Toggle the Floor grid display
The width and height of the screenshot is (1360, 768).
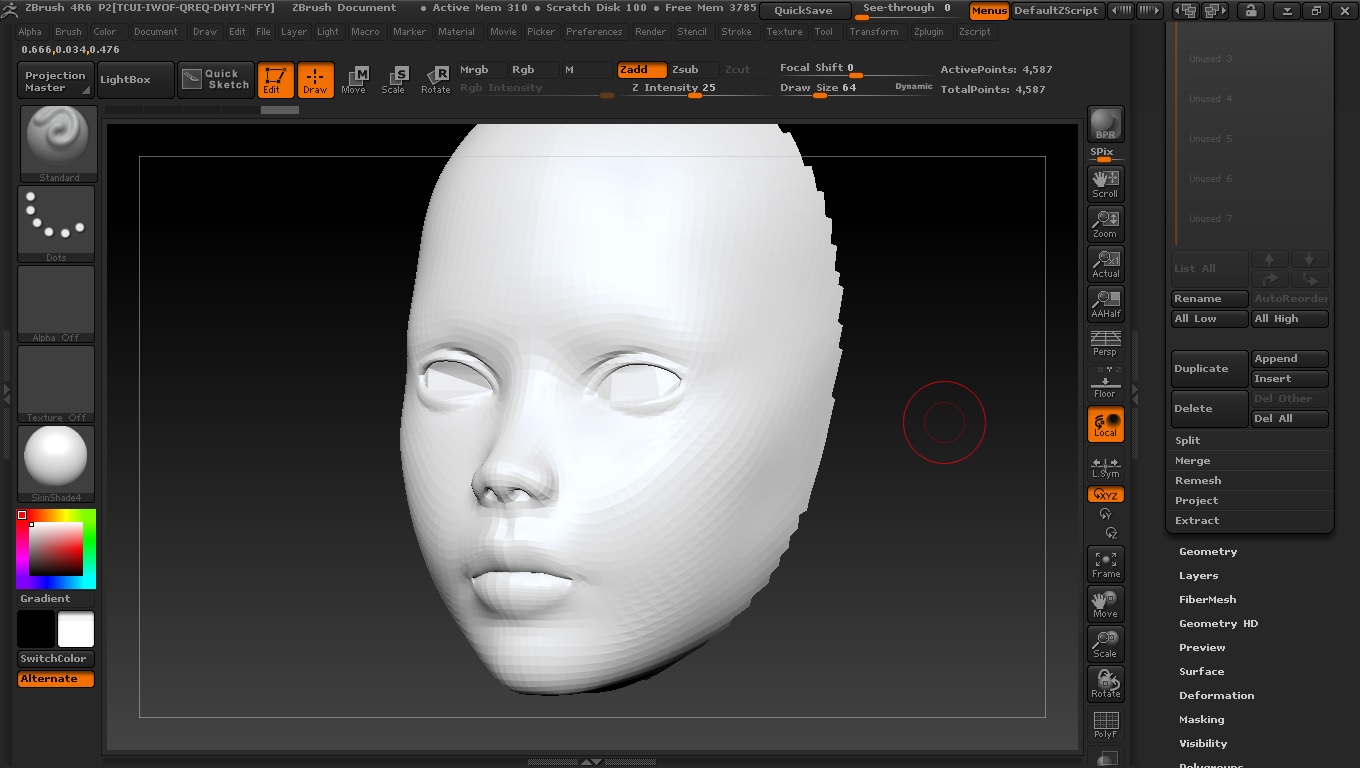click(1105, 383)
